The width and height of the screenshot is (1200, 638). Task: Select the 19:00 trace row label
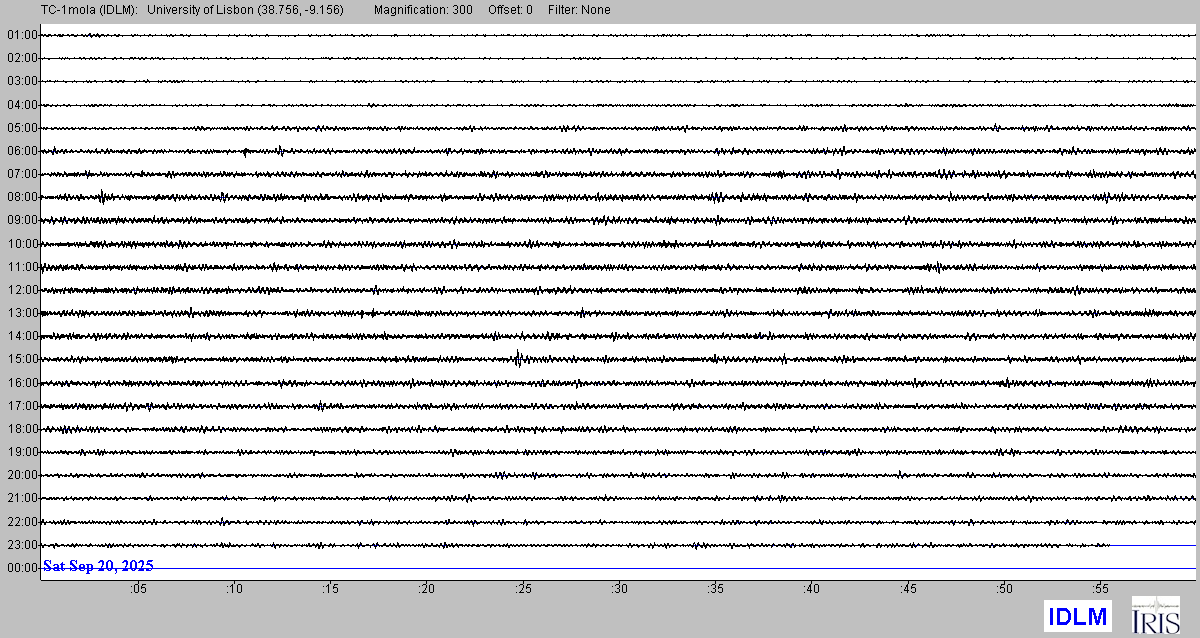[x=22, y=452]
